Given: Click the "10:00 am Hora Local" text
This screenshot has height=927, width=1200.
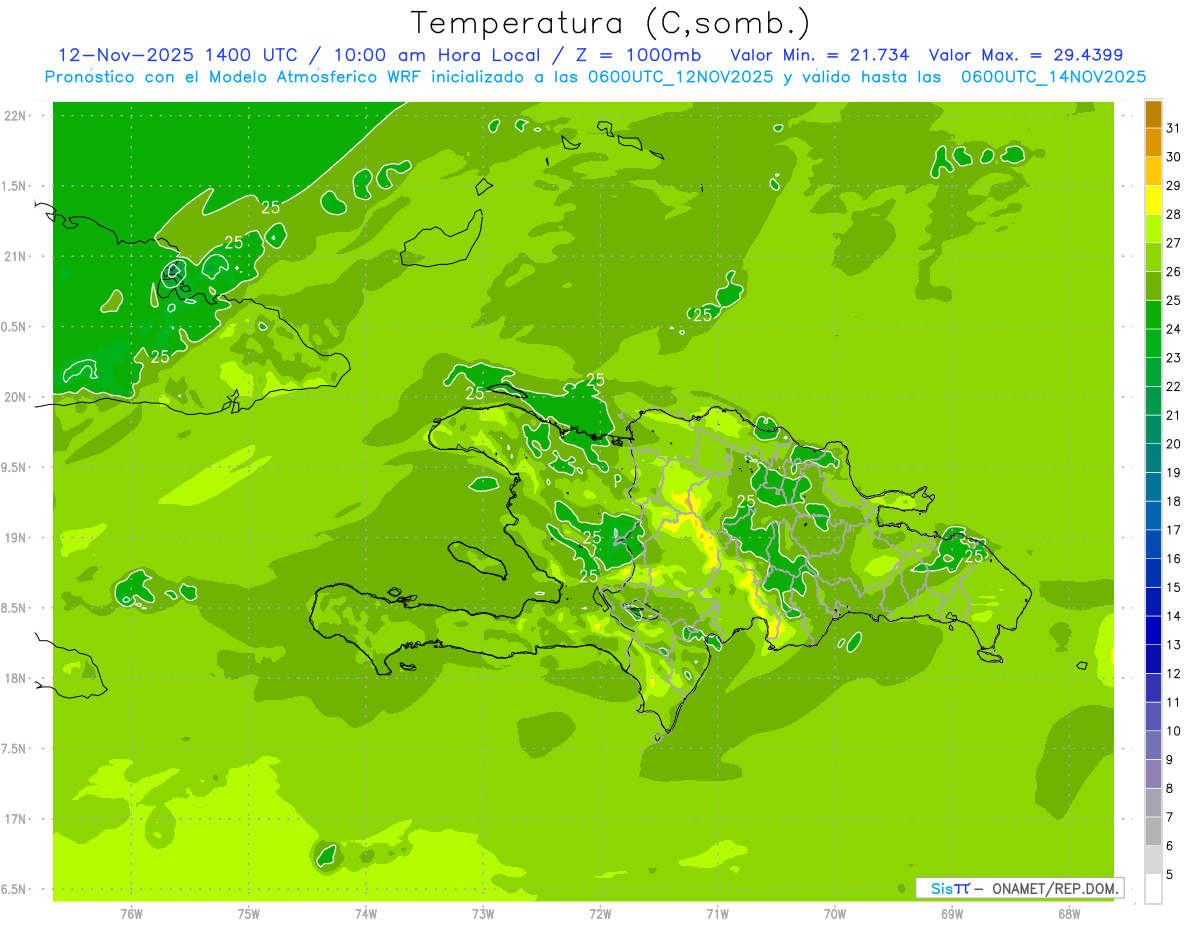Looking at the screenshot, I should click(436, 55).
